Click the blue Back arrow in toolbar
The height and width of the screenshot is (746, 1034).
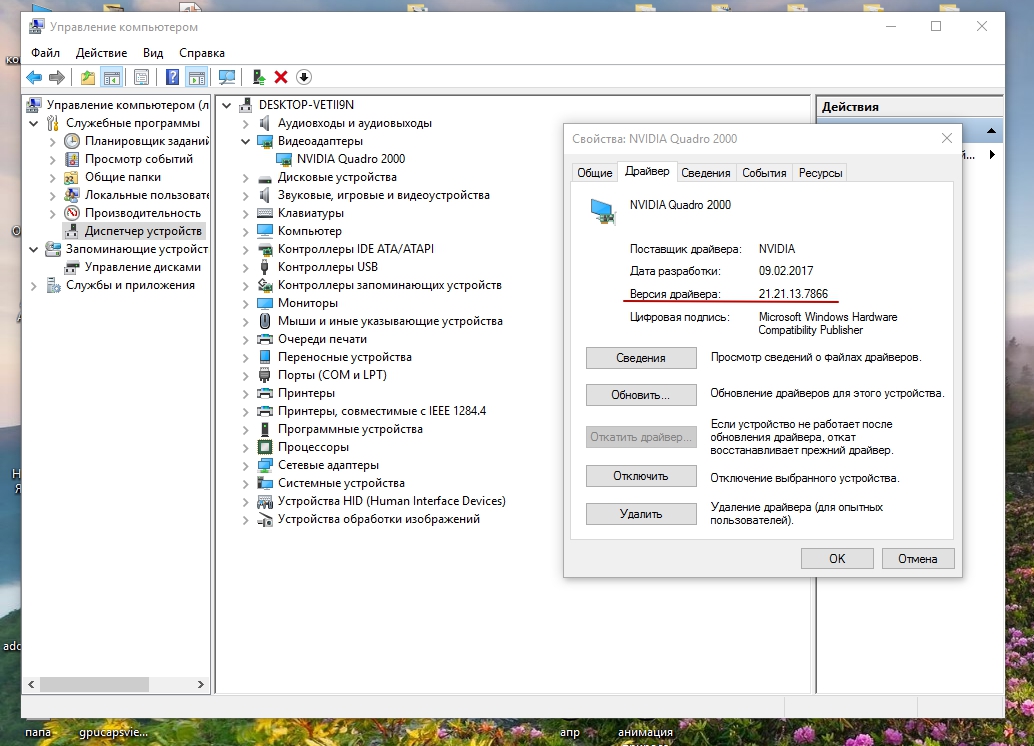tap(34, 77)
